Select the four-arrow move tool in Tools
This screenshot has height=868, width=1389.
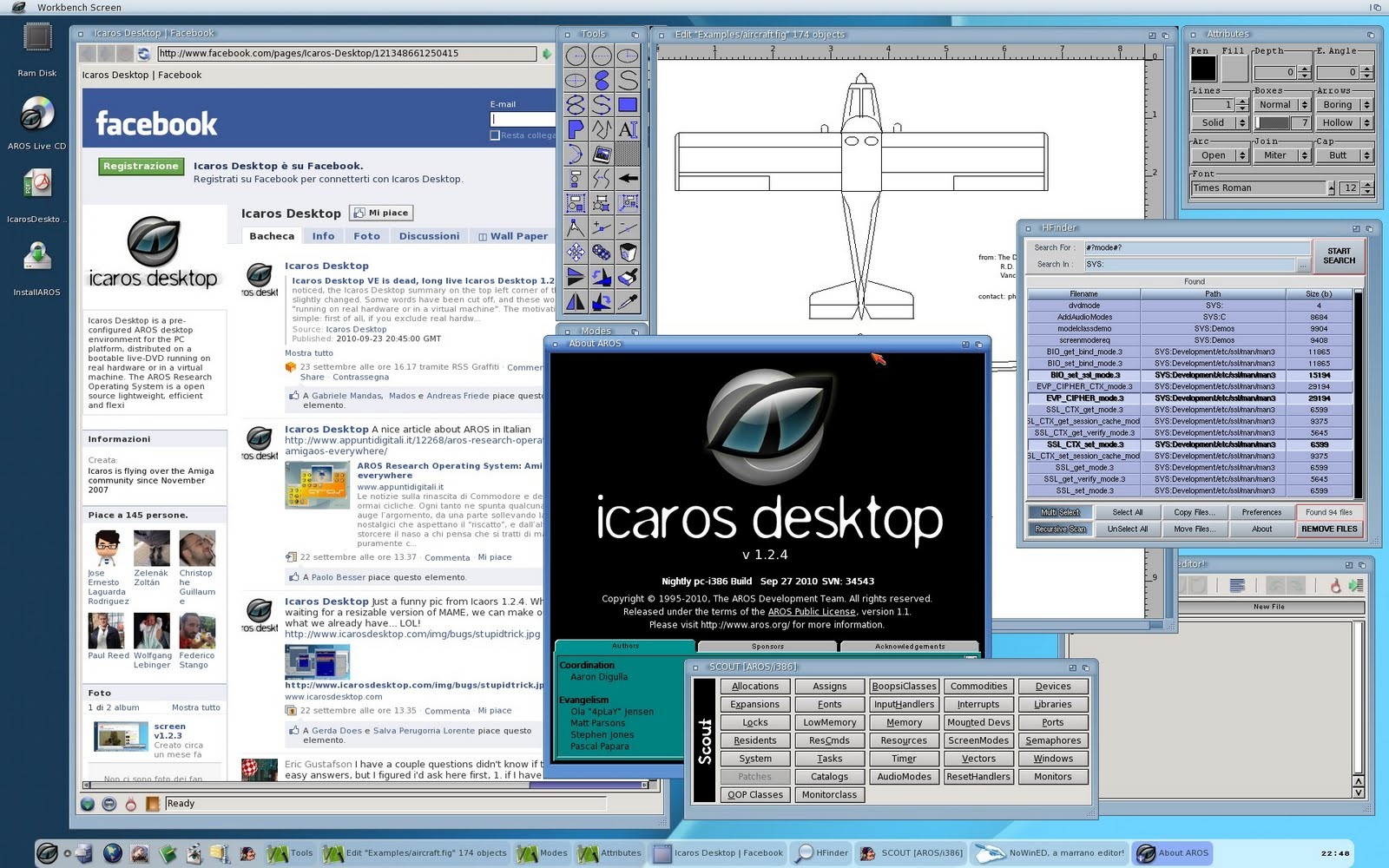click(576, 253)
